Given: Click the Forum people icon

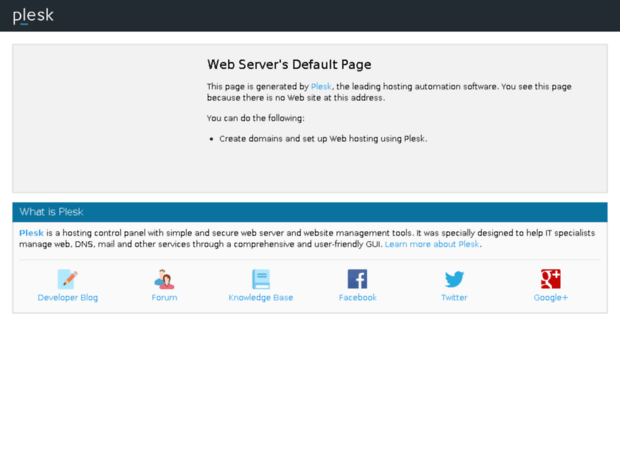Looking at the screenshot, I should (164, 279).
